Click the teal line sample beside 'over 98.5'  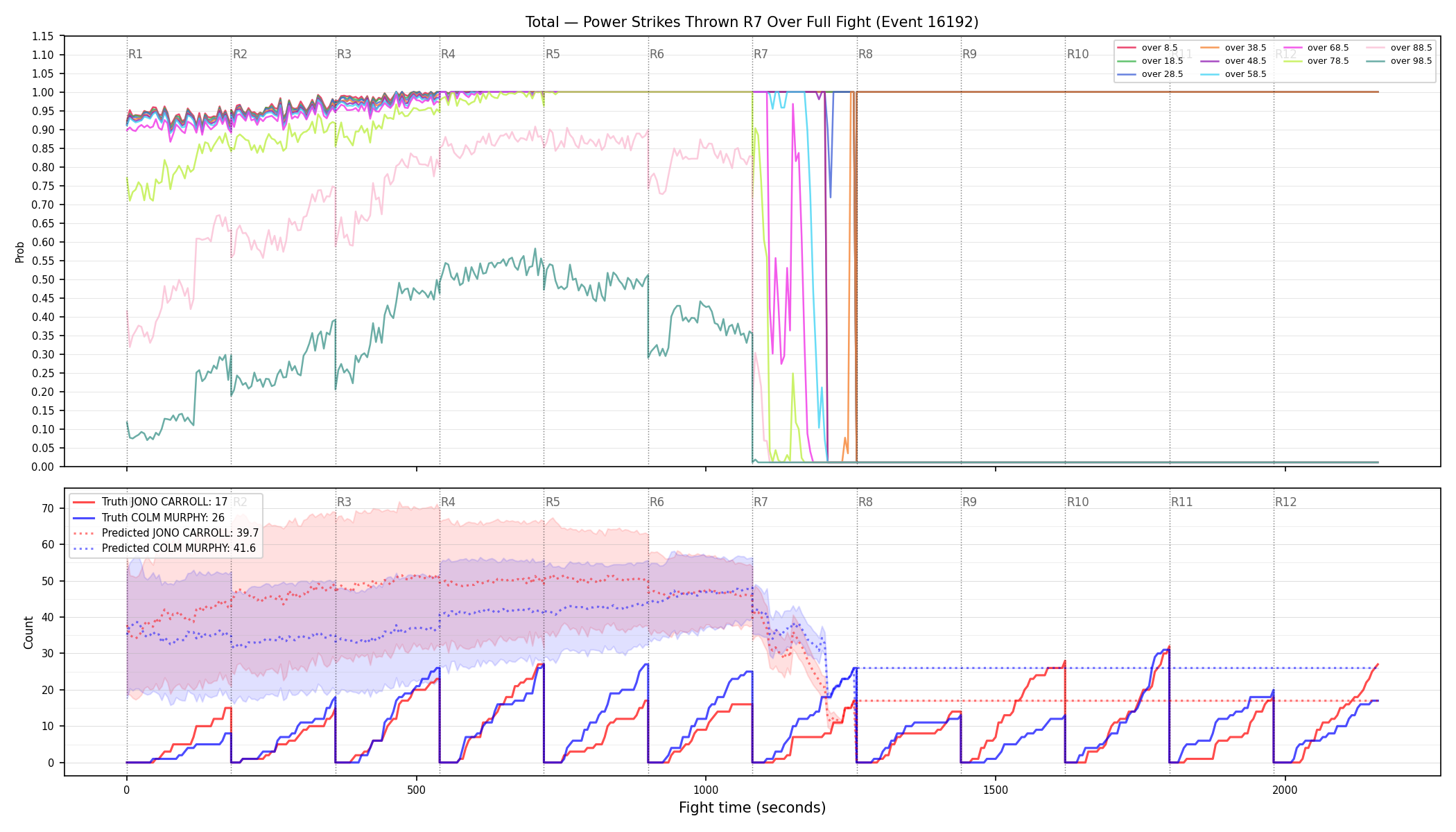[1376, 61]
